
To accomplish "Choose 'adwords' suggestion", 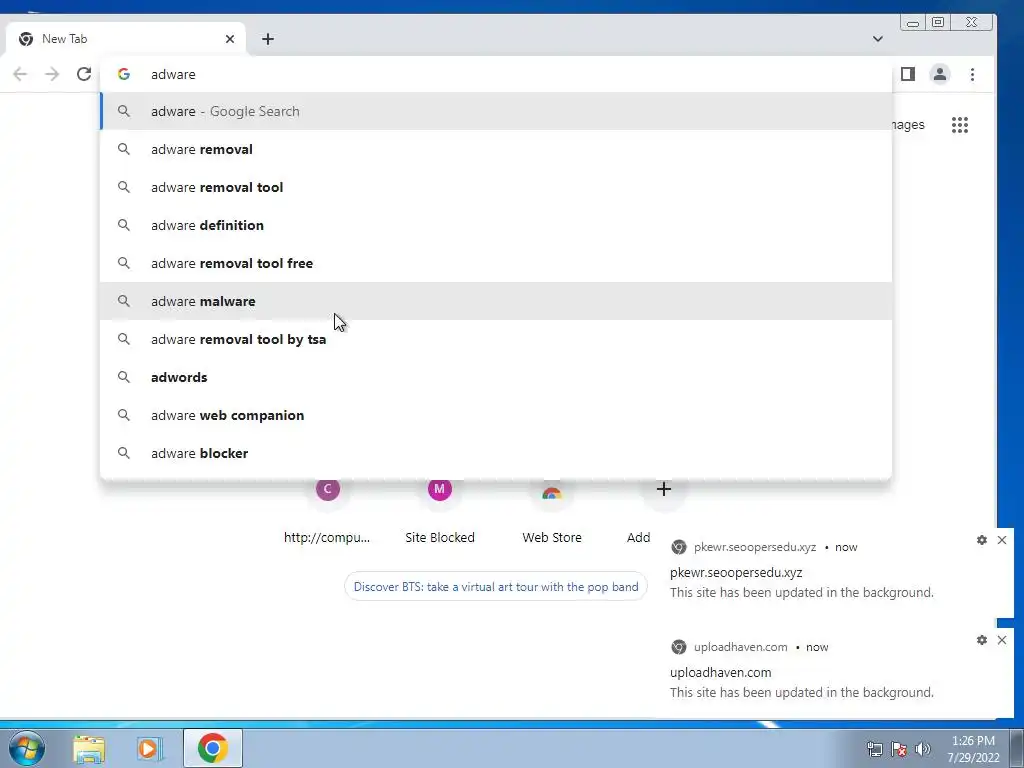I will click(x=496, y=377).
